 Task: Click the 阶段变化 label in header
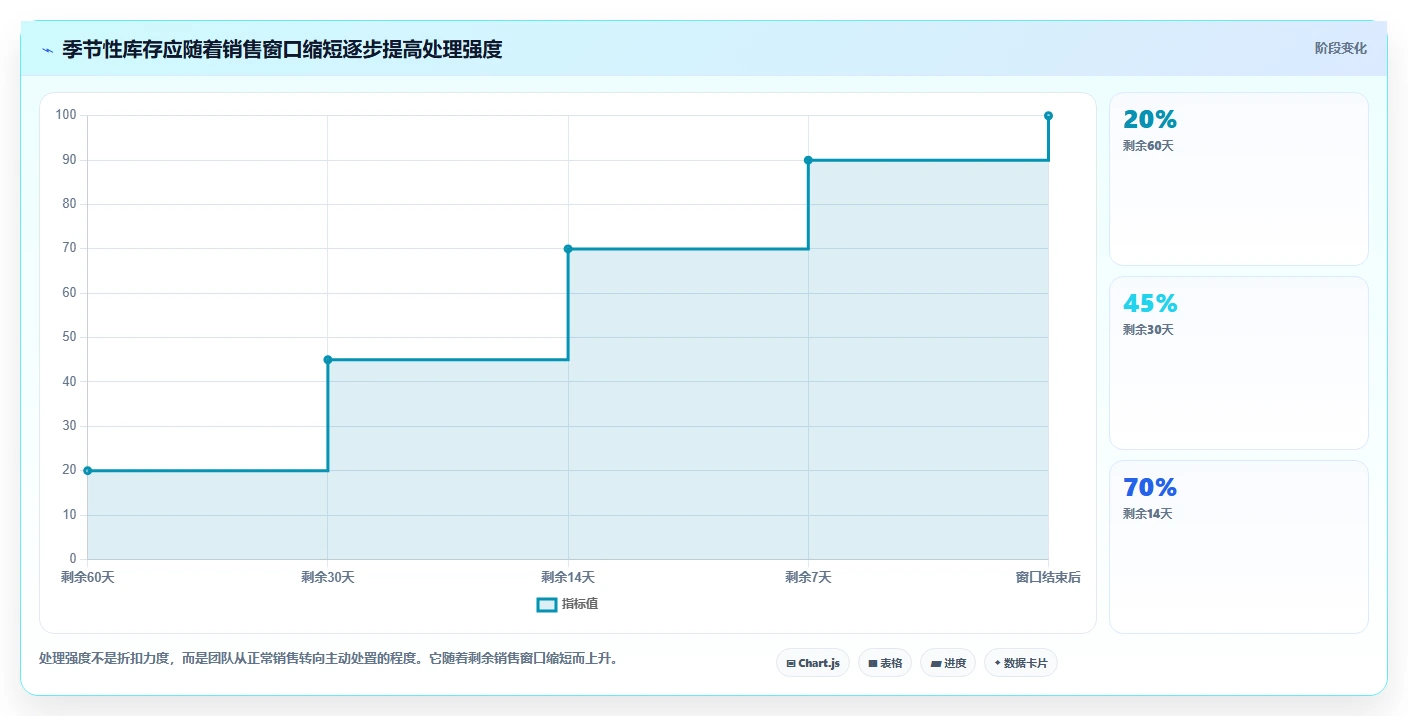click(1340, 48)
